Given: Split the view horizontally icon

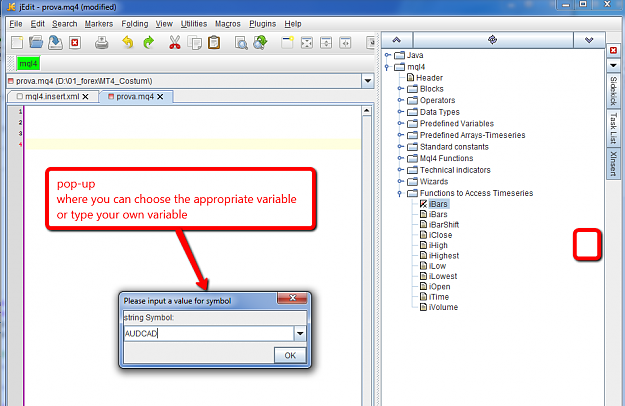Looking at the screenshot, I should (326, 42).
